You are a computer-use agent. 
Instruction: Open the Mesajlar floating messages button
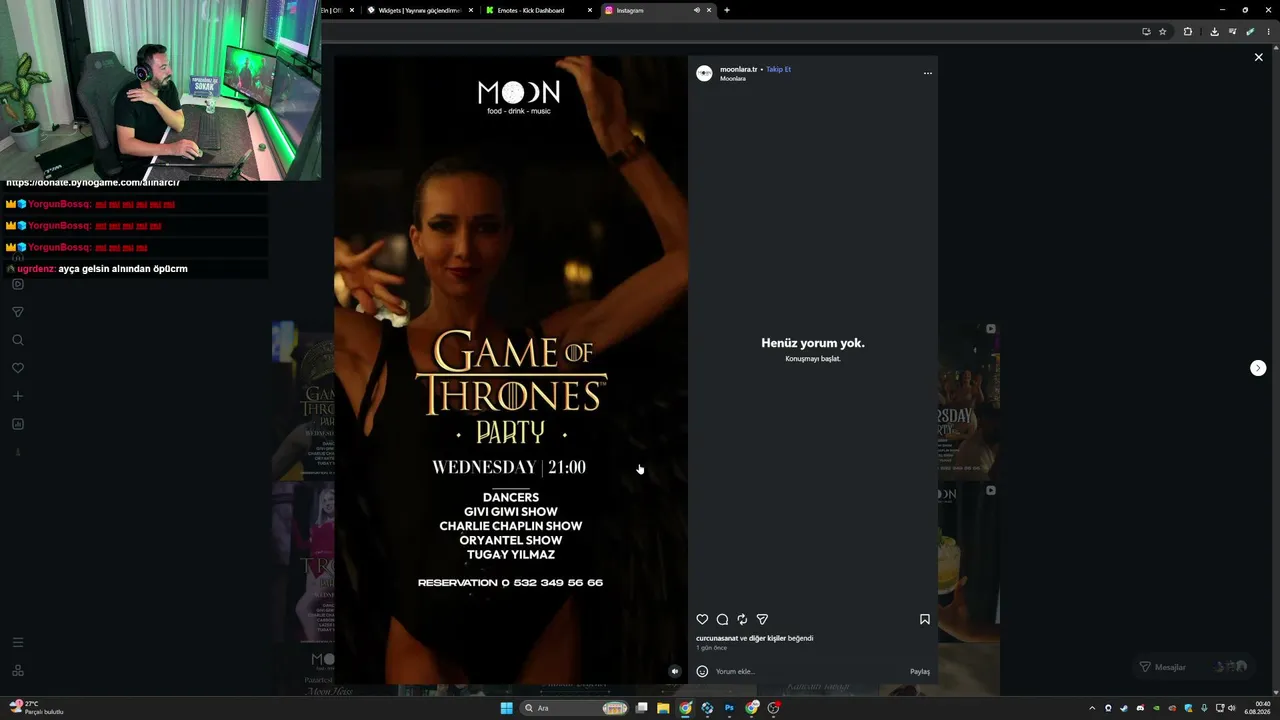click(1194, 667)
